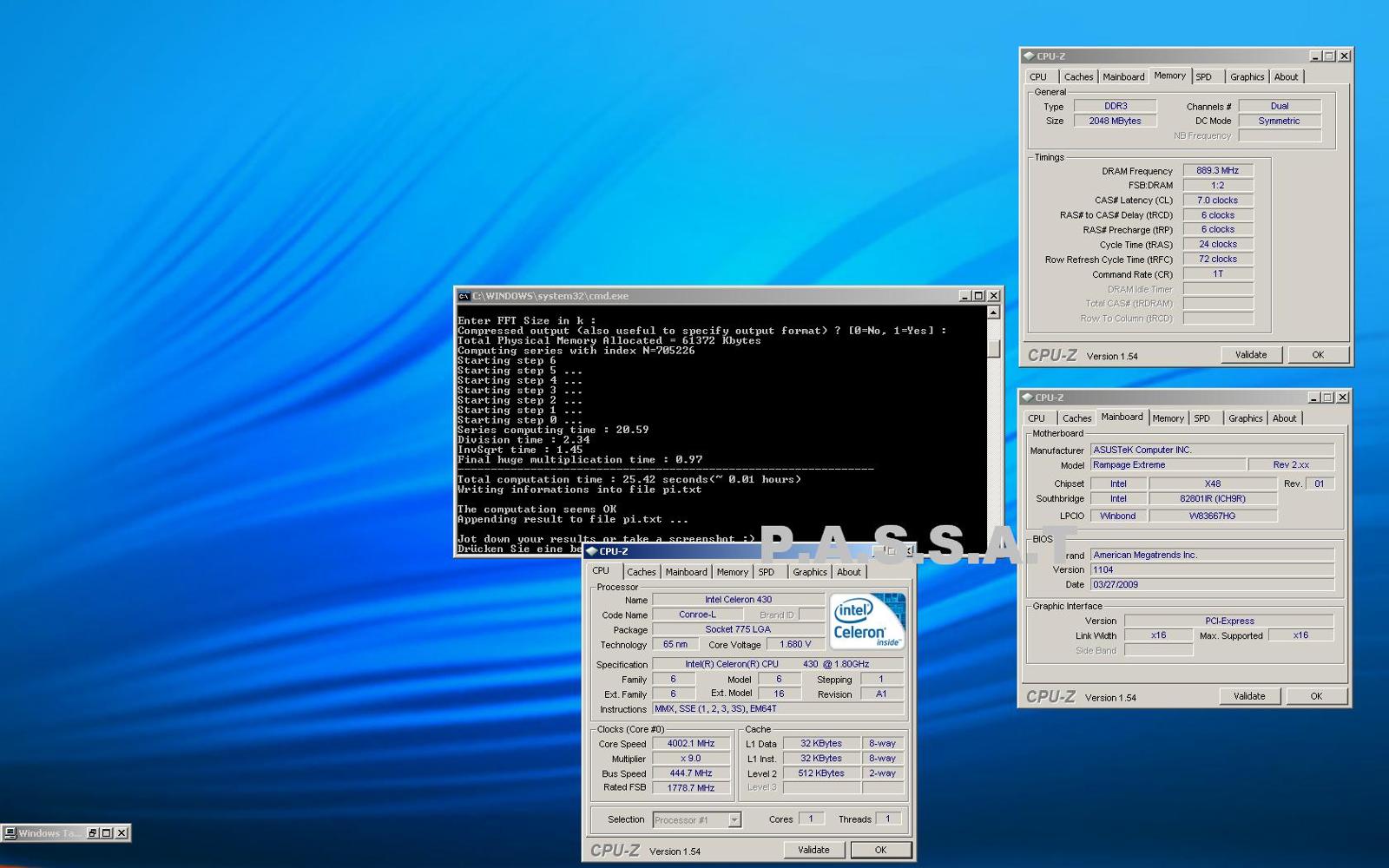Click Validate in the Mainboard CPU-Z window
Image resolution: width=1389 pixels, height=868 pixels.
point(1249,696)
